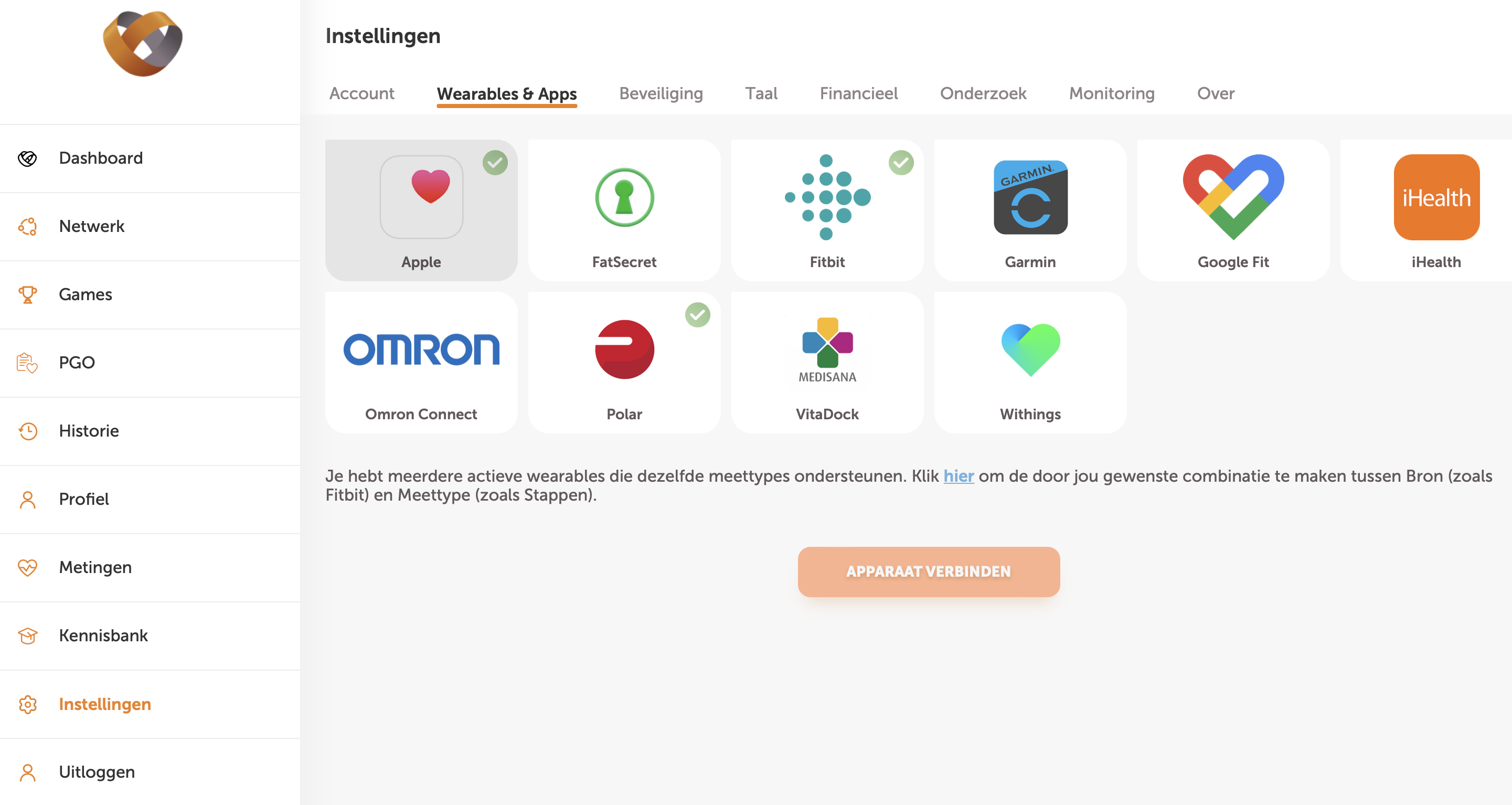Switch to the Beveiliging tab

coord(661,93)
